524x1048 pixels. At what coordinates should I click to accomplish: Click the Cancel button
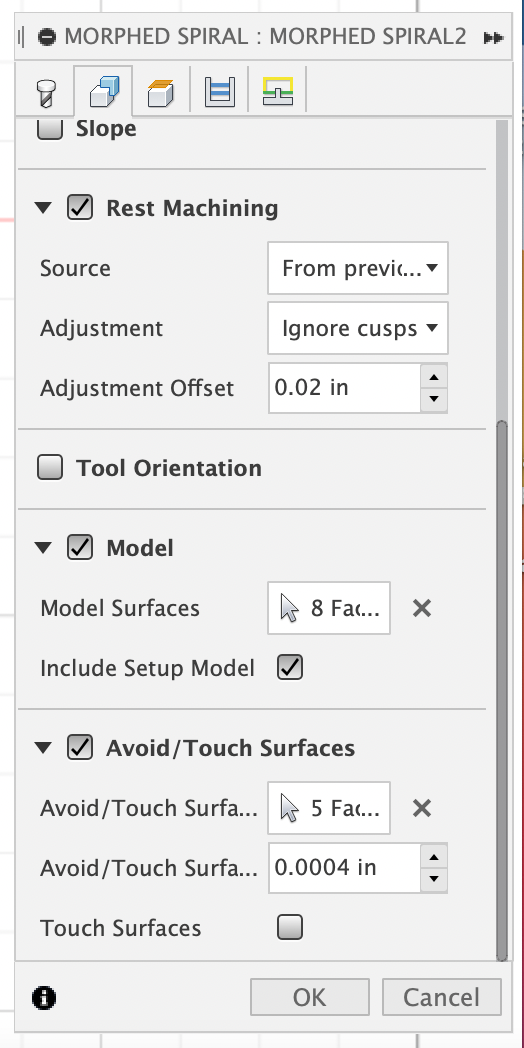click(441, 997)
